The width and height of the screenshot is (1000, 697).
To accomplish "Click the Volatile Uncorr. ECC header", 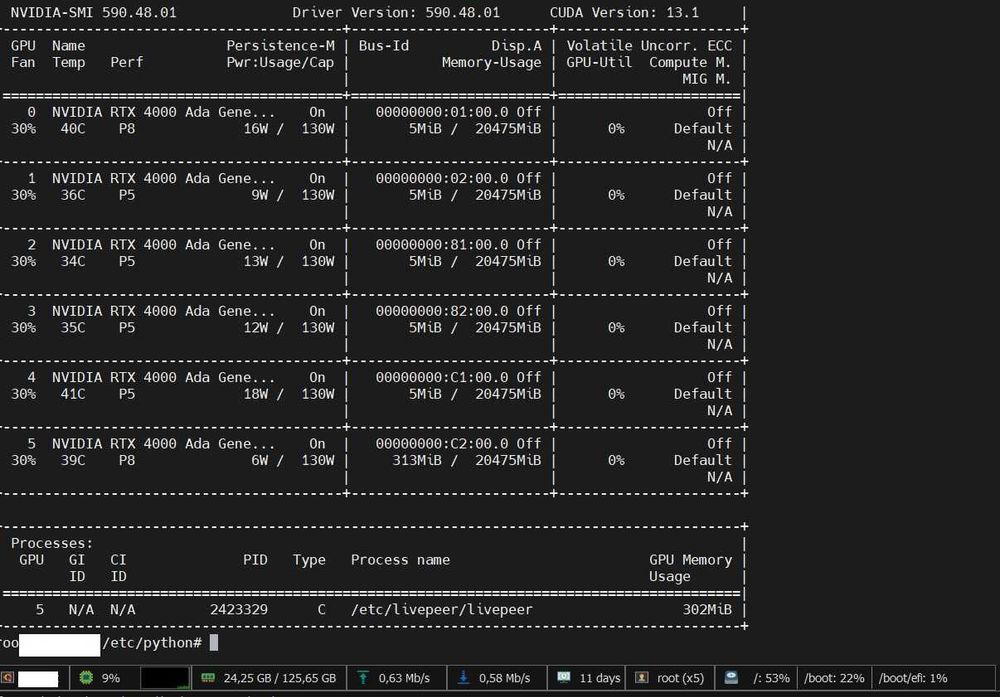I will 649,46.
